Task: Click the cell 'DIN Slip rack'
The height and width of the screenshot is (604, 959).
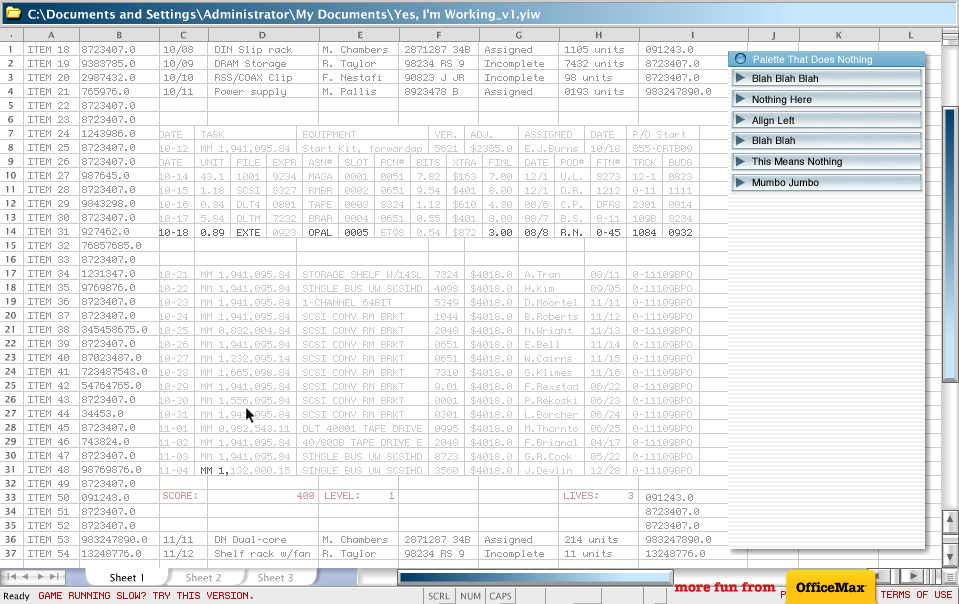Action: click(x=263, y=50)
